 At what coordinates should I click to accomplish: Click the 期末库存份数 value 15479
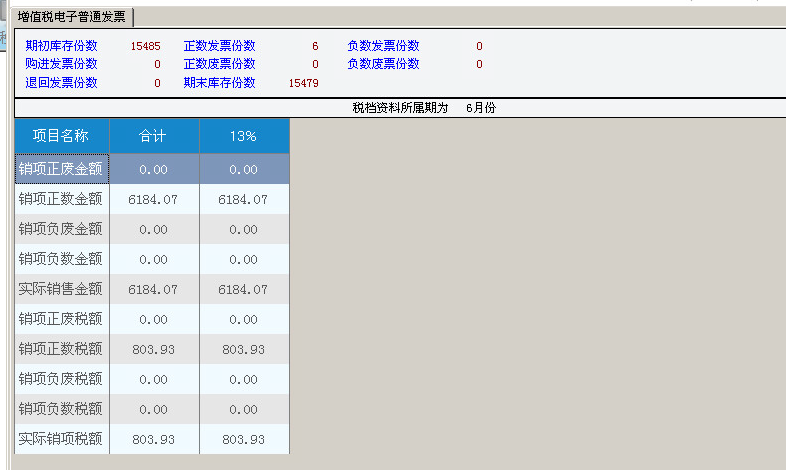tap(303, 83)
